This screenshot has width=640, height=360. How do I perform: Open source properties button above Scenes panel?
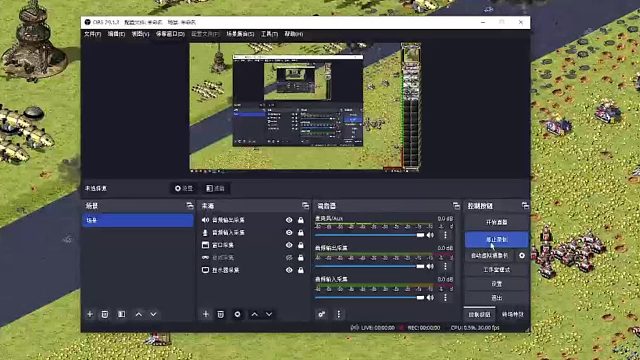184,188
